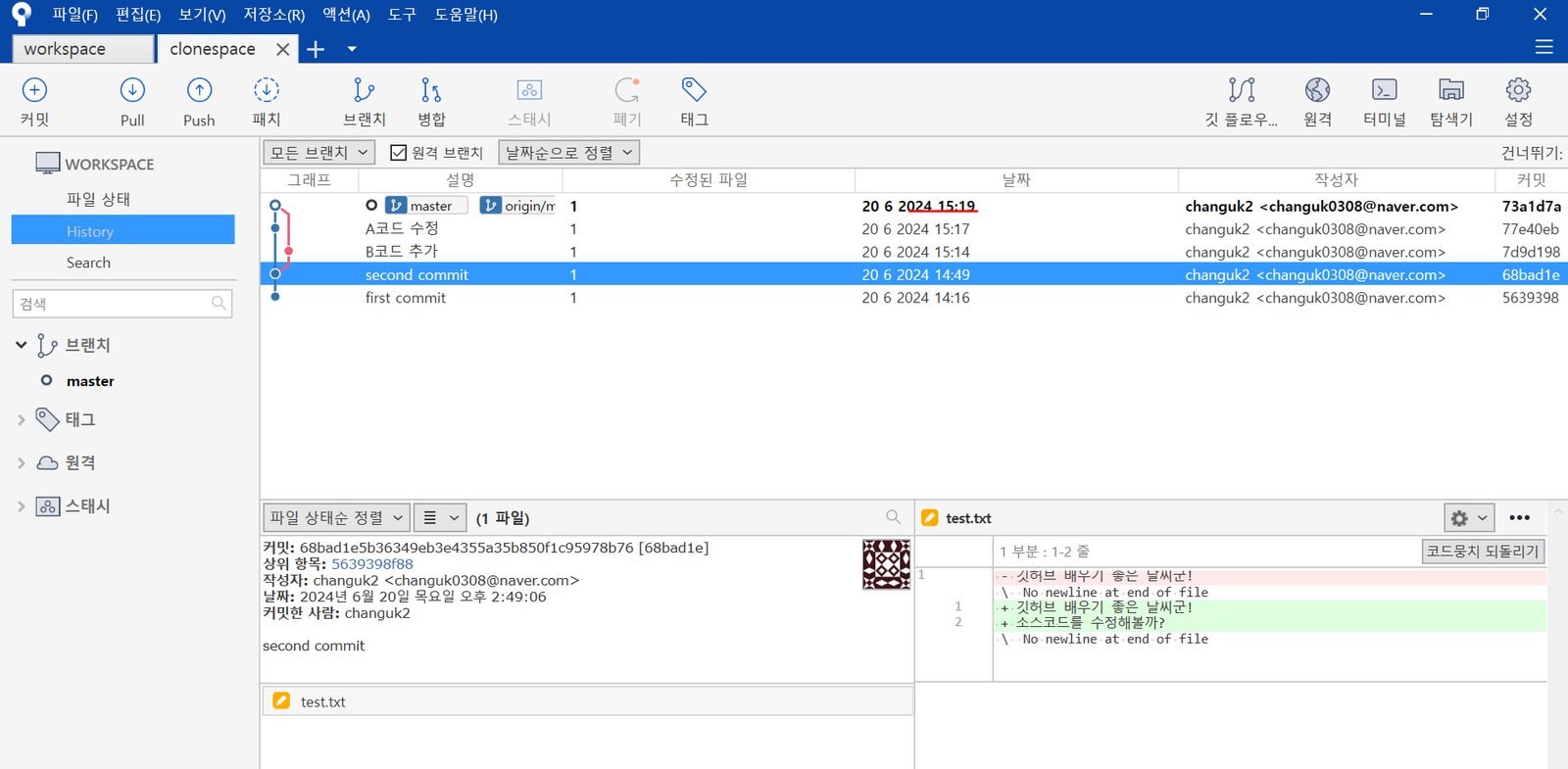Click the 원격 (Remote) globe icon

(x=1317, y=90)
